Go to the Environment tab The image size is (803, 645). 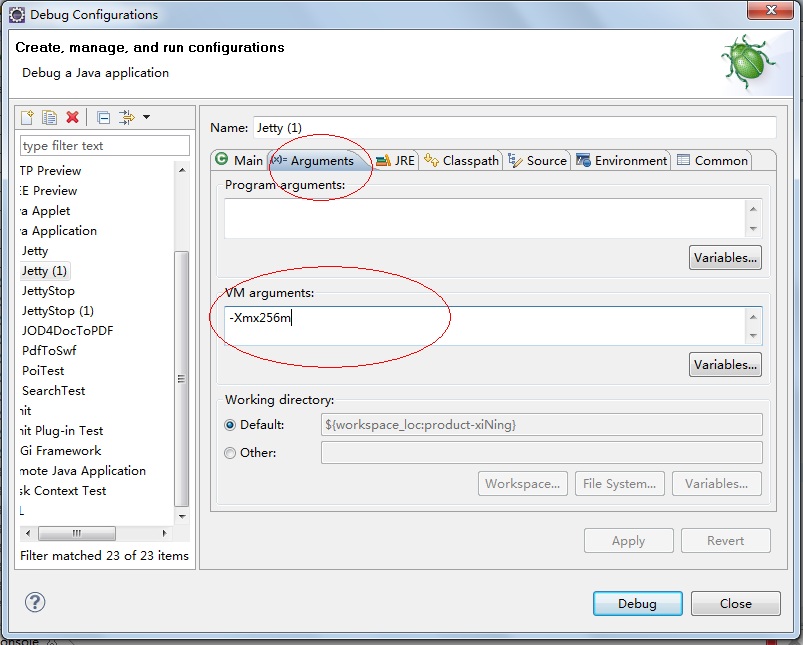click(621, 160)
